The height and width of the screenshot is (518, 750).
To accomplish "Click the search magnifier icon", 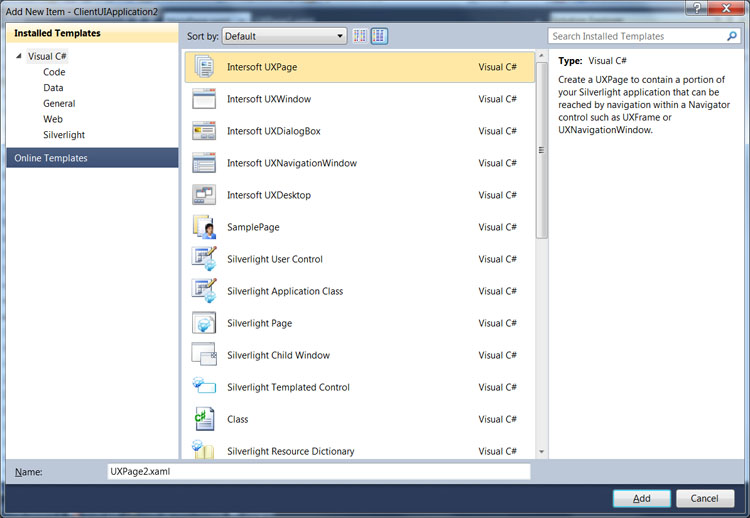I will tap(732, 36).
